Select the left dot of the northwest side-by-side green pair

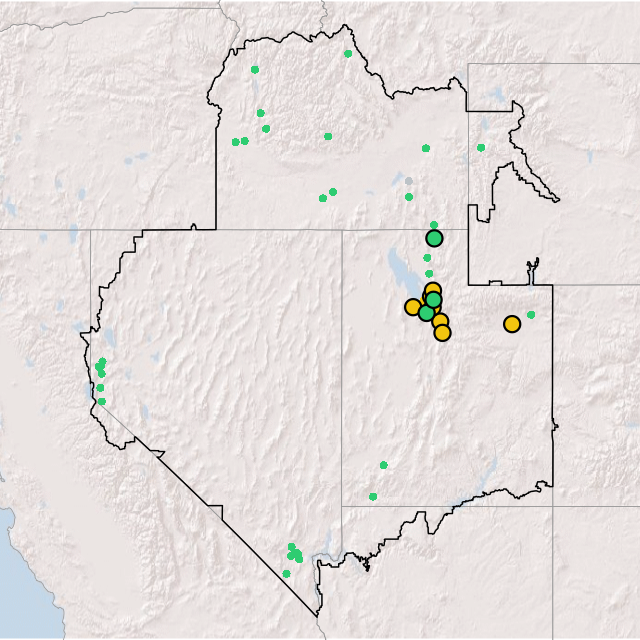coord(236,142)
